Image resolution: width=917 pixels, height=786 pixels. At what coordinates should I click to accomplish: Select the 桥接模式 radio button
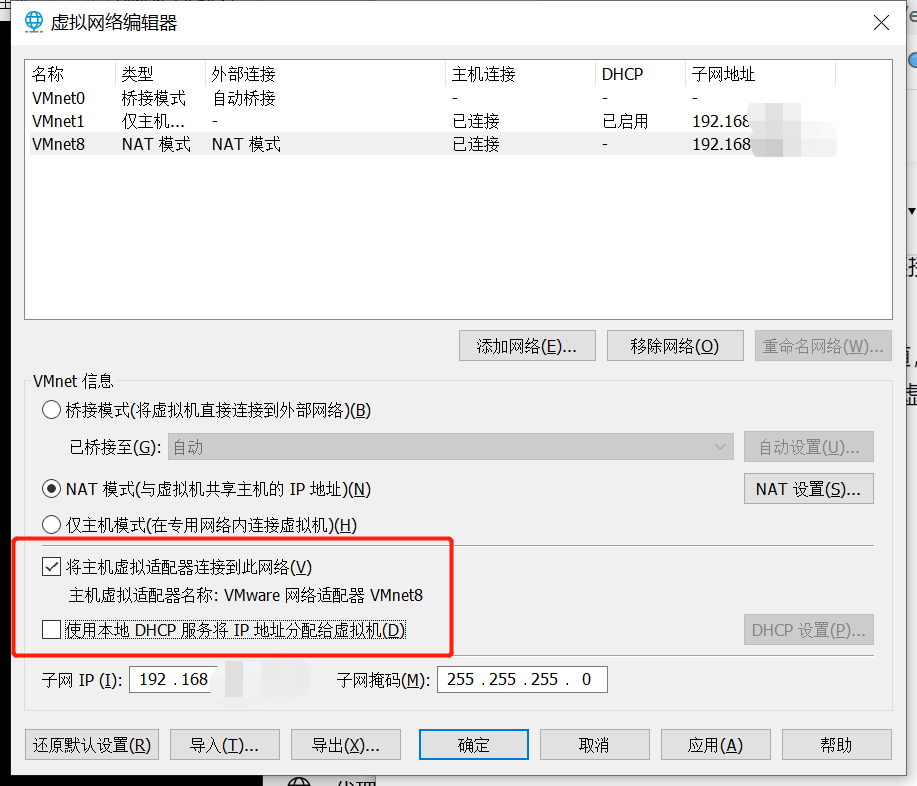tap(51, 410)
